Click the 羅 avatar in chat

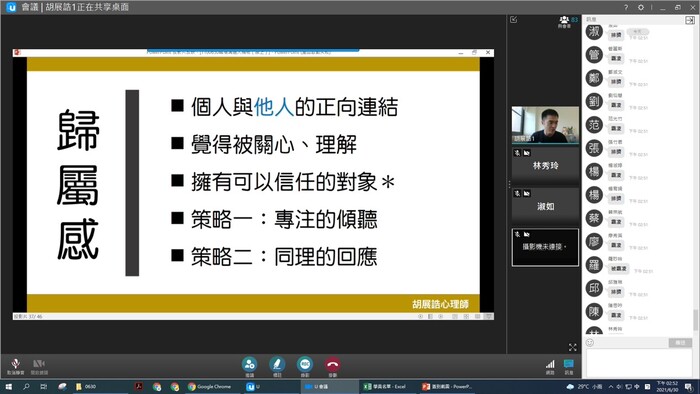[594, 265]
